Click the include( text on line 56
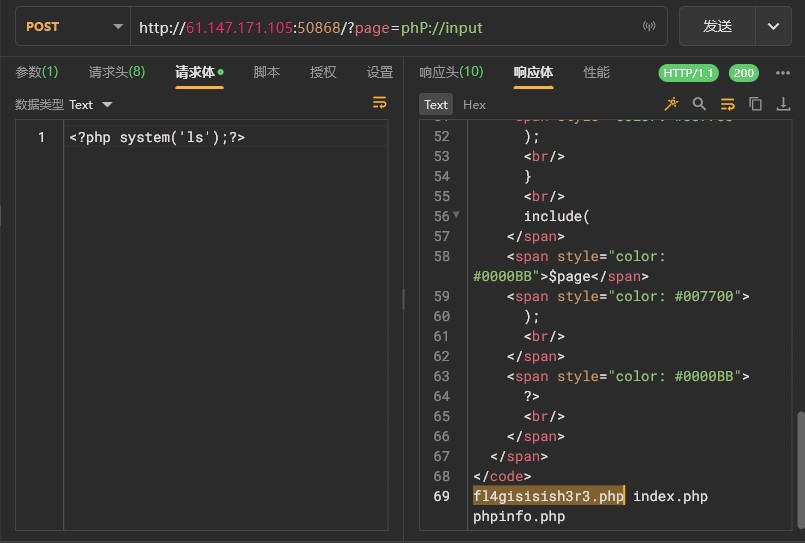The image size is (805, 543). tap(557, 216)
